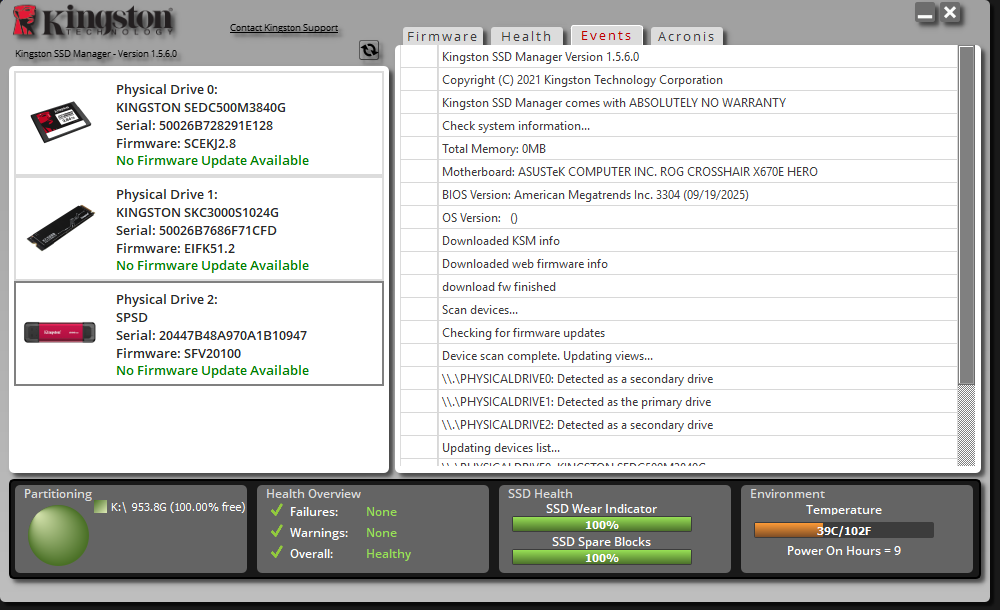Select the 'Scan devices...' event row
Image resolution: width=1000 pixels, height=610 pixels.
pyautogui.click(x=679, y=309)
